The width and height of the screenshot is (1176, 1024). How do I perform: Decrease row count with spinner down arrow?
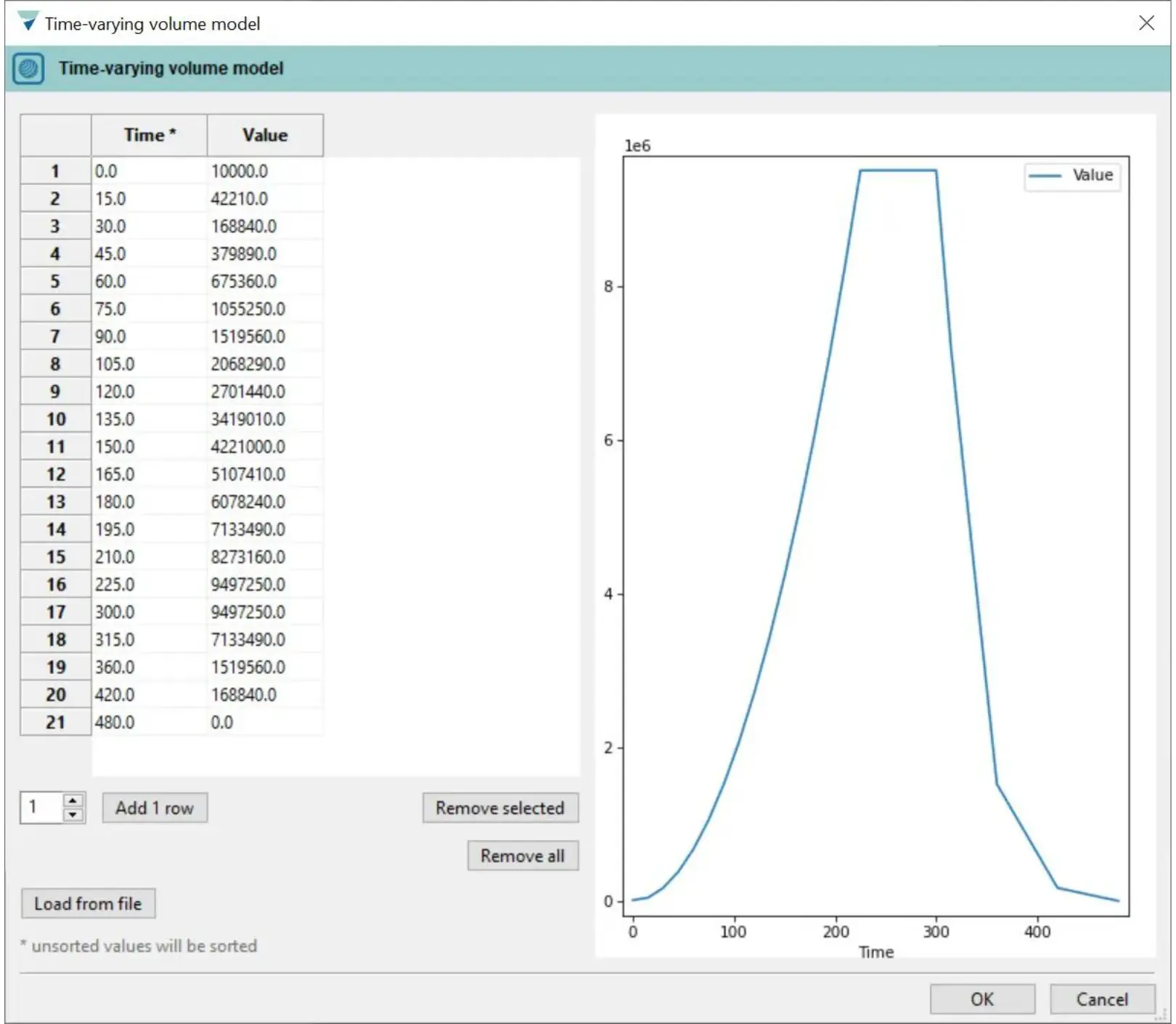73,815
